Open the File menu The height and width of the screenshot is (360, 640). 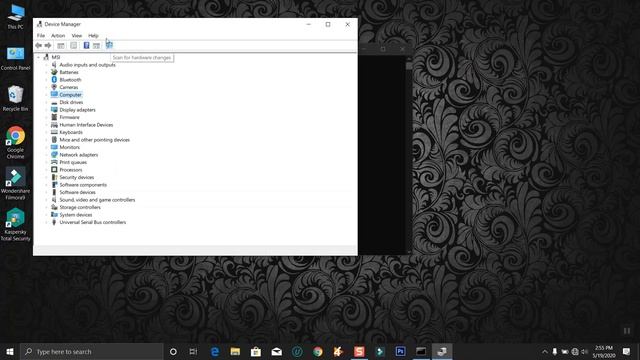point(41,36)
